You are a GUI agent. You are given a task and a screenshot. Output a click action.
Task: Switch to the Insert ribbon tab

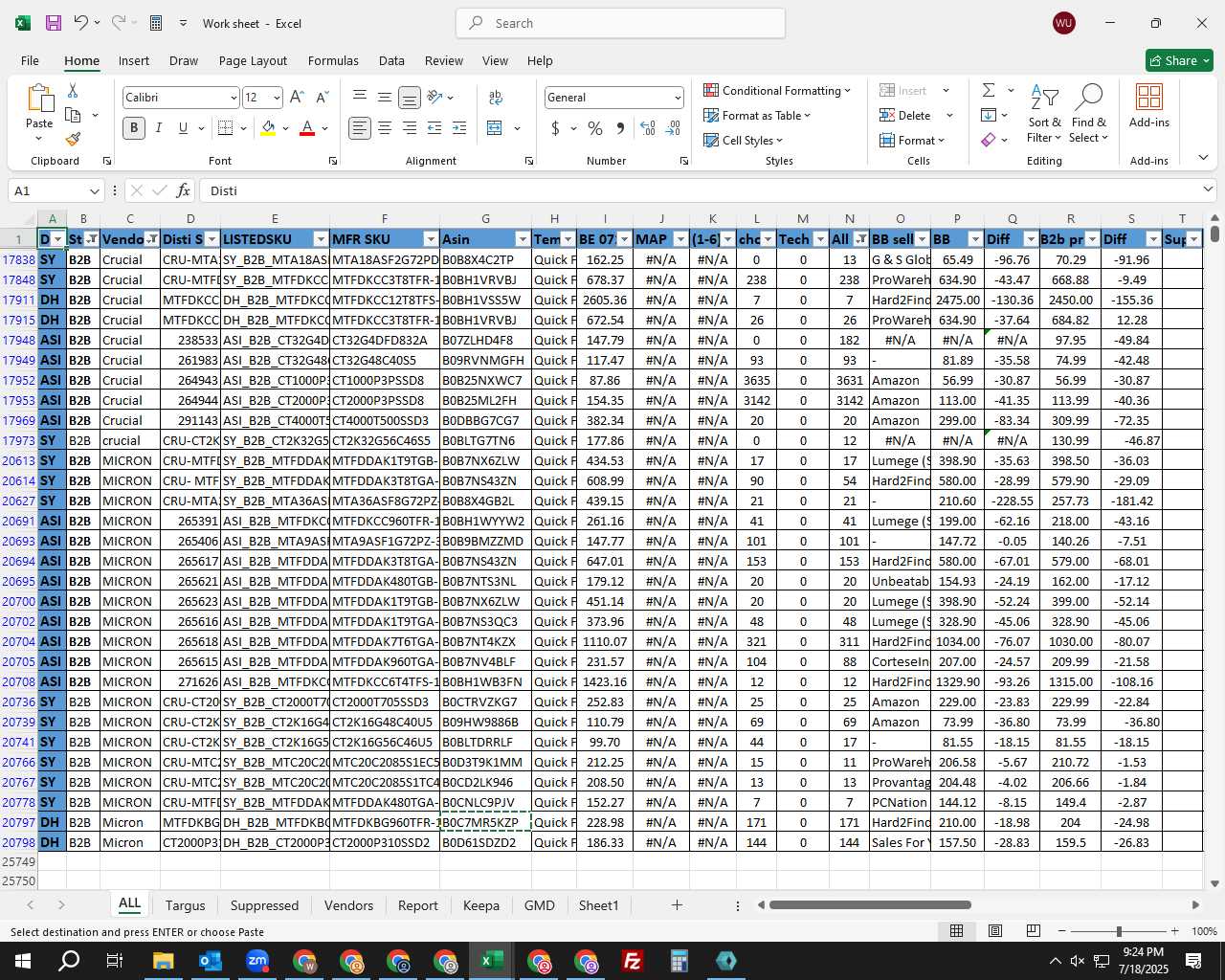134,60
